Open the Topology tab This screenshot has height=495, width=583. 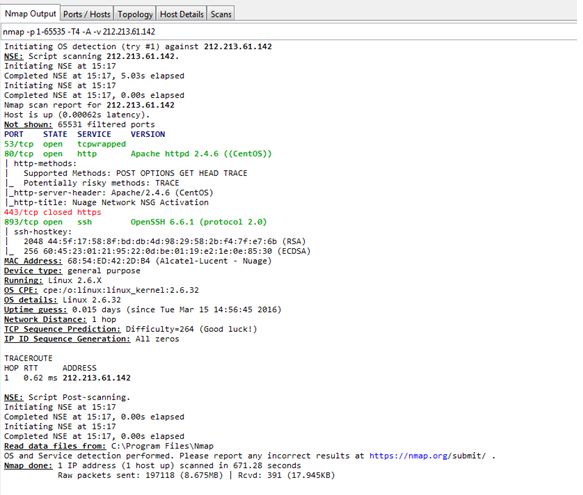click(135, 14)
